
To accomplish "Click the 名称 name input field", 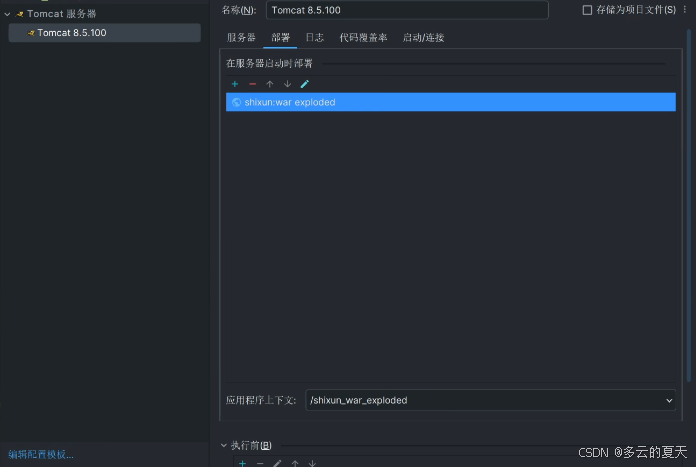I will 407,10.
